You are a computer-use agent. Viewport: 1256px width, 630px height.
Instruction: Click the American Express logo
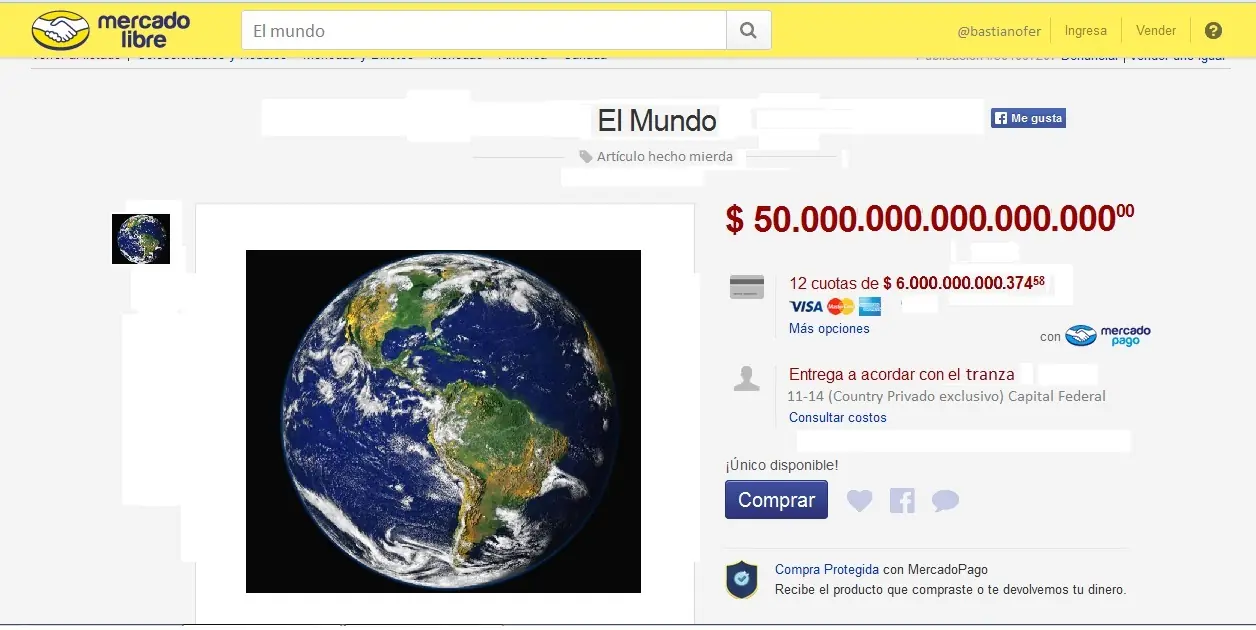(870, 307)
